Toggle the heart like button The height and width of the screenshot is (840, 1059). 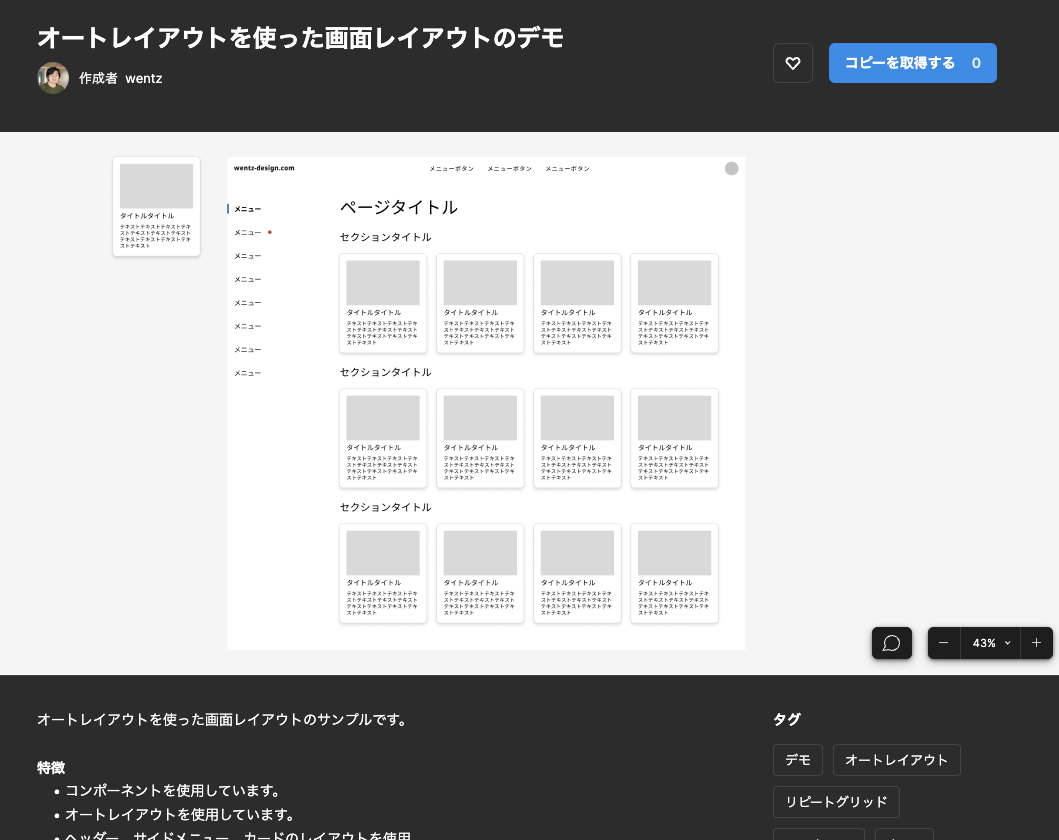pyautogui.click(x=793, y=63)
